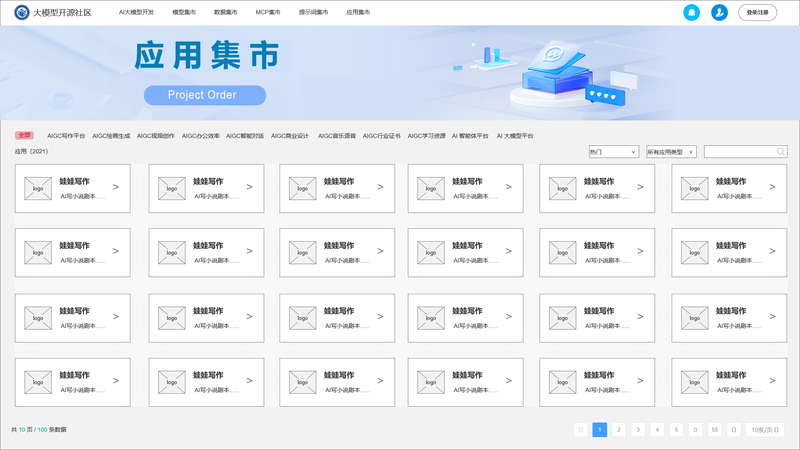Click the arrow on the first app card
800x450 pixels.
tap(115, 187)
